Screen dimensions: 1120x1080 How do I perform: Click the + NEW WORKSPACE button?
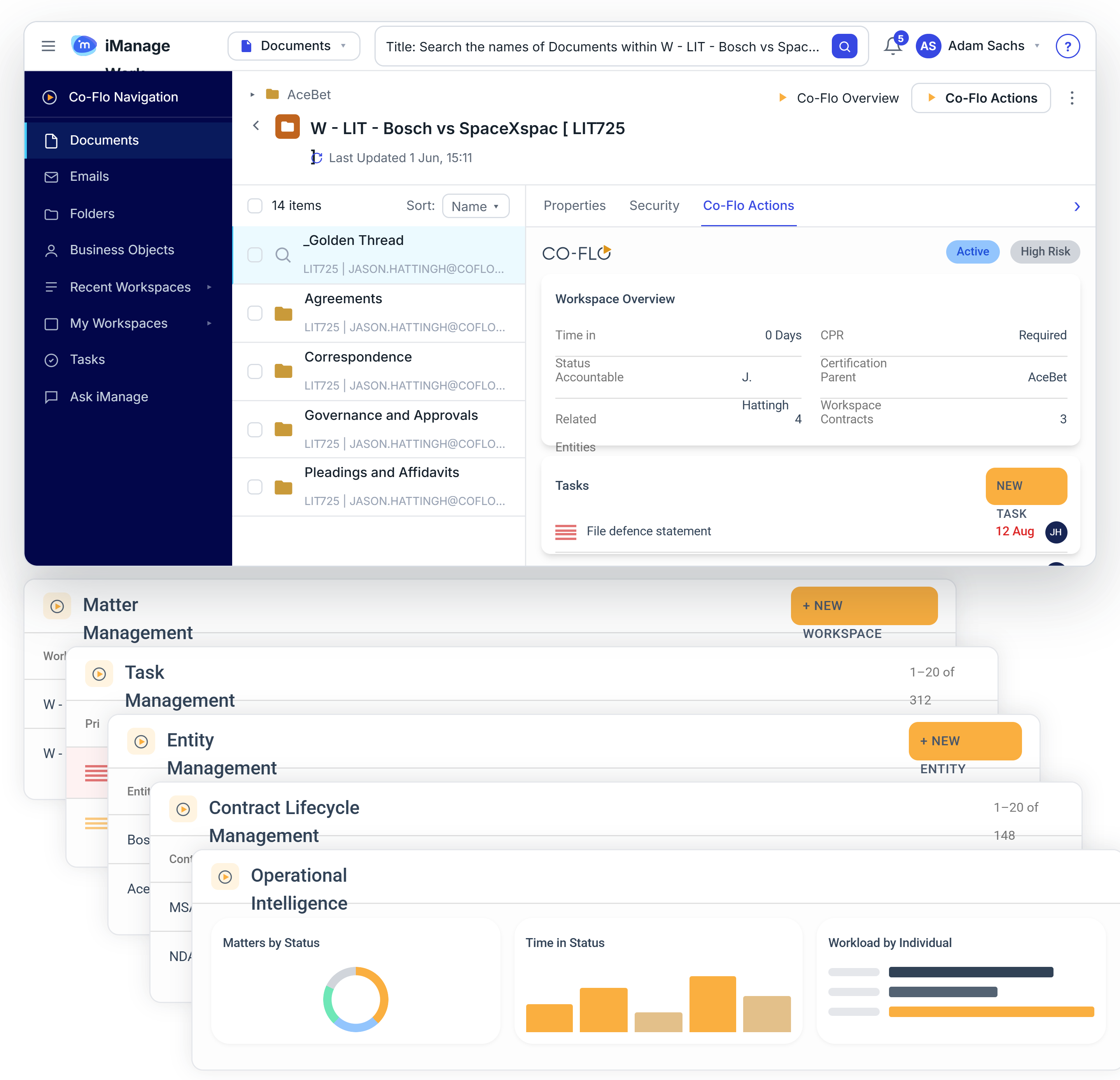[864, 606]
